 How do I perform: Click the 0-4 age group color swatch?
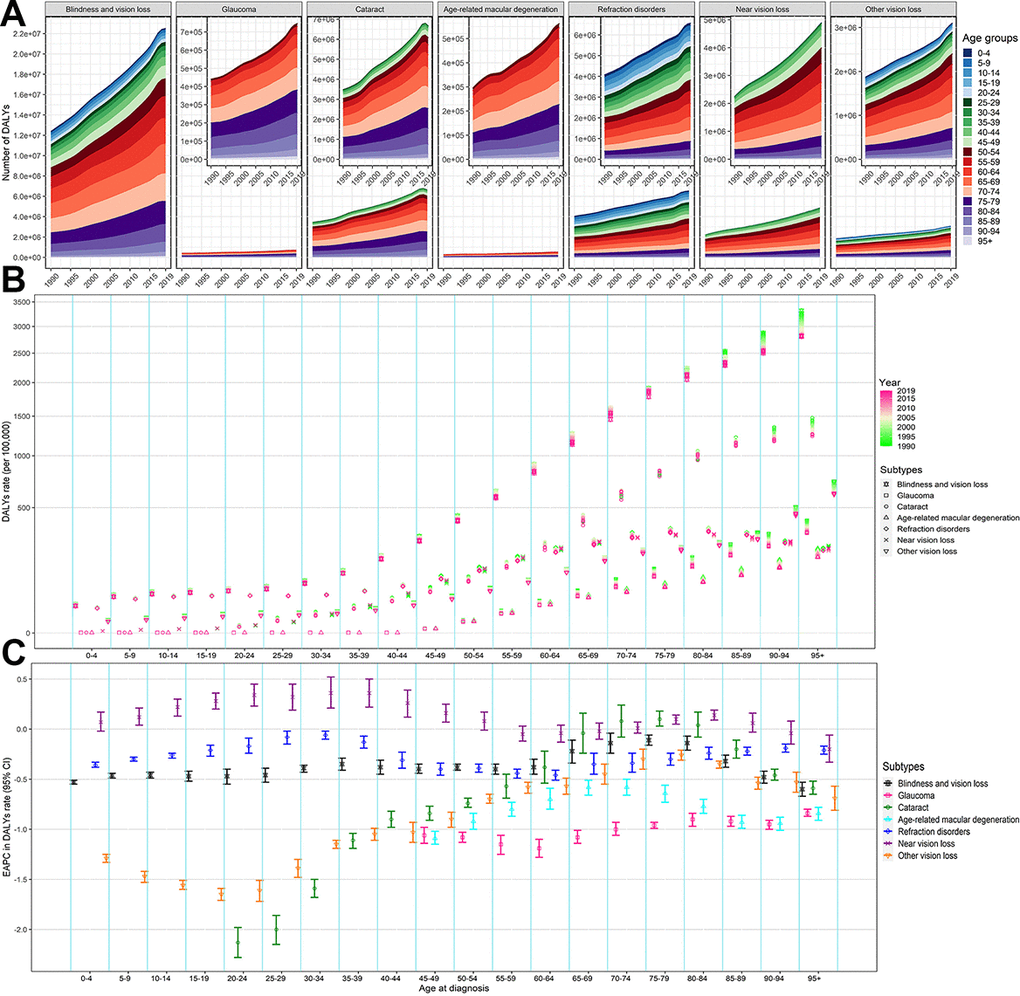pos(968,50)
